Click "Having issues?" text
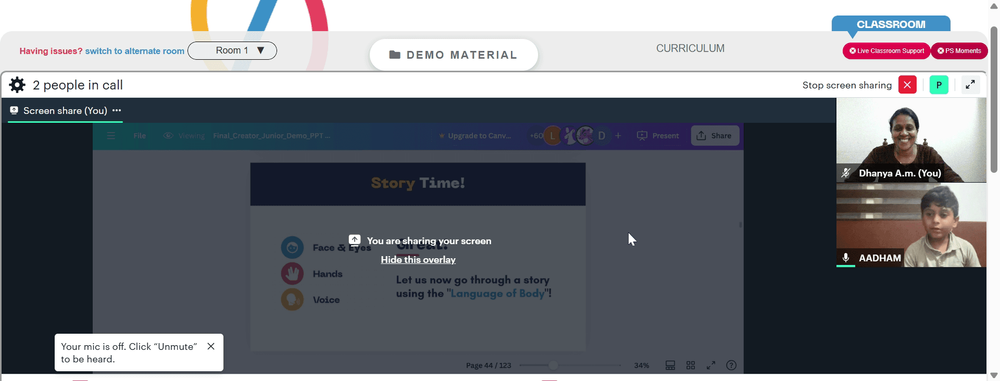 51,51
